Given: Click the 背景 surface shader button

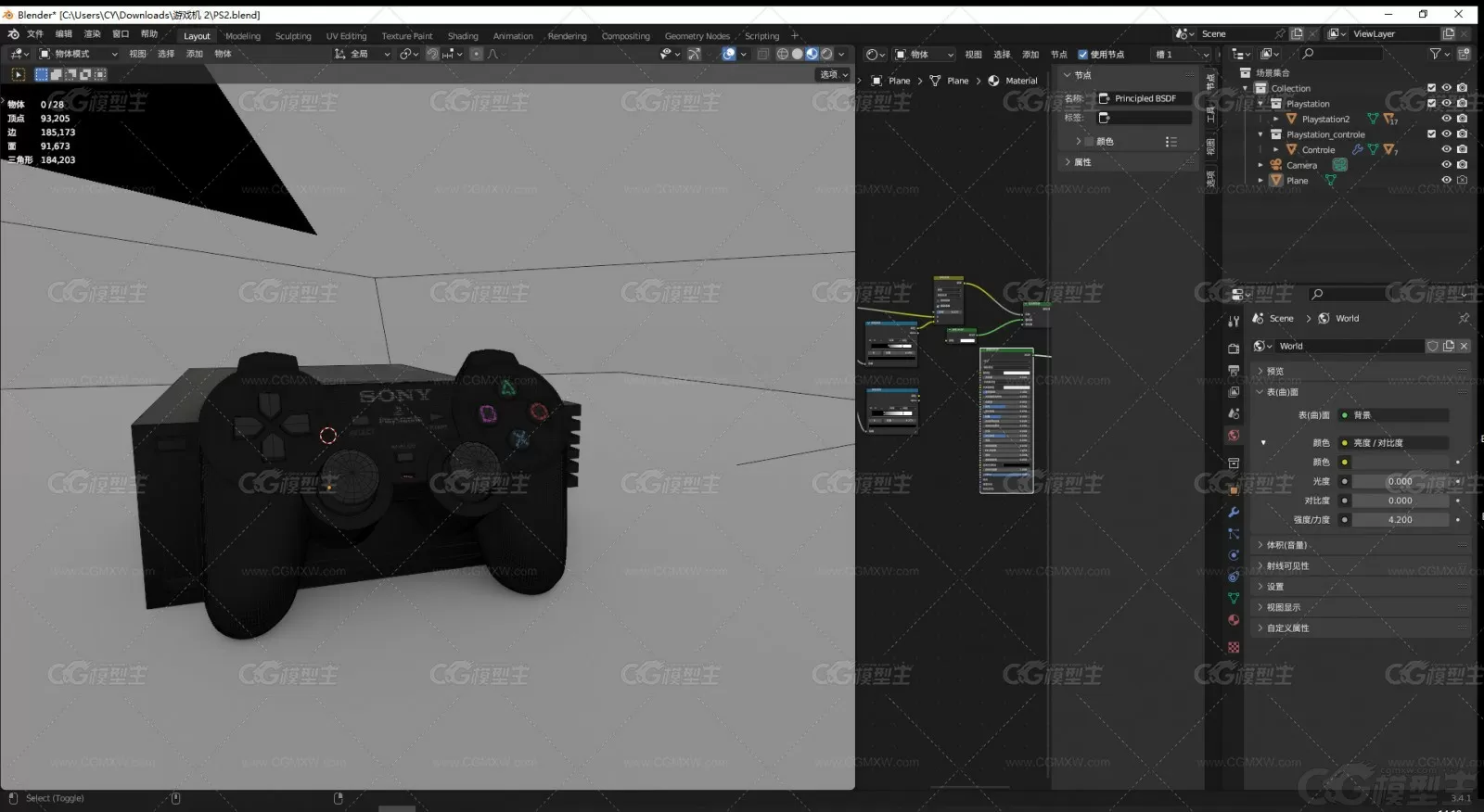Looking at the screenshot, I should (x=1393, y=415).
